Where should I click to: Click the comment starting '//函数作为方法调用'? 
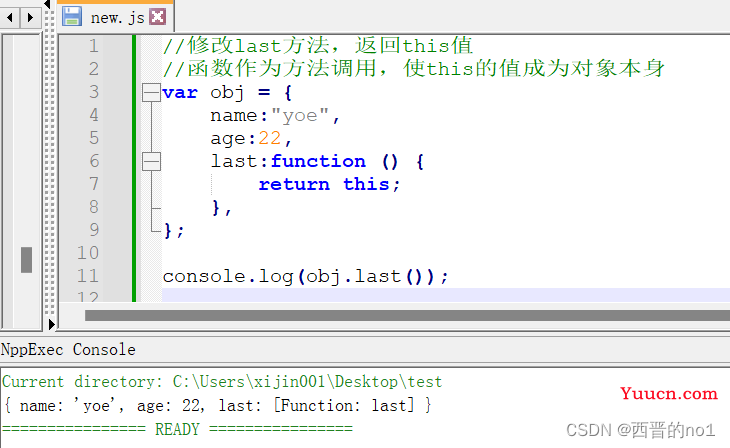[x=413, y=68]
